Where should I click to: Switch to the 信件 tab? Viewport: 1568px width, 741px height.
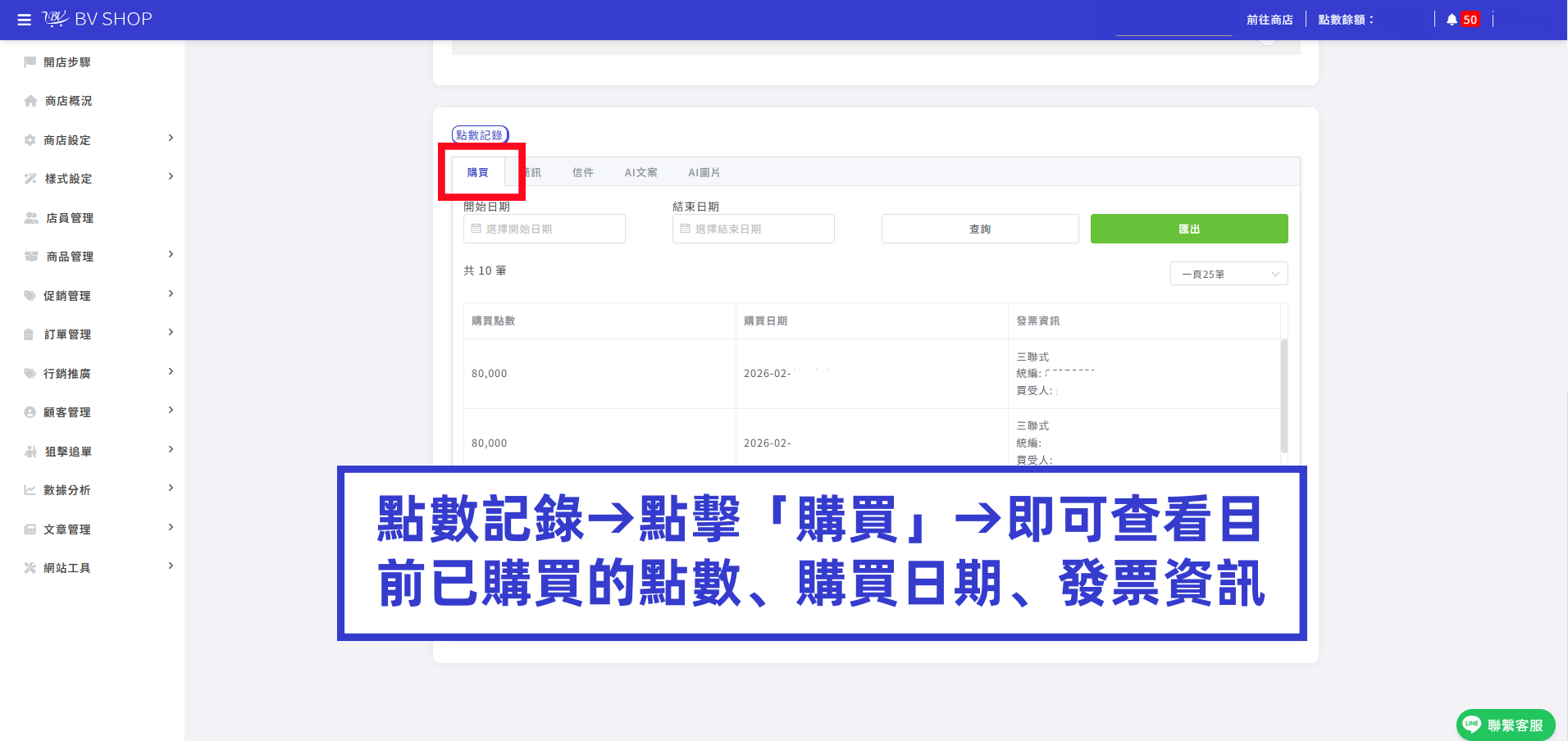click(x=583, y=172)
